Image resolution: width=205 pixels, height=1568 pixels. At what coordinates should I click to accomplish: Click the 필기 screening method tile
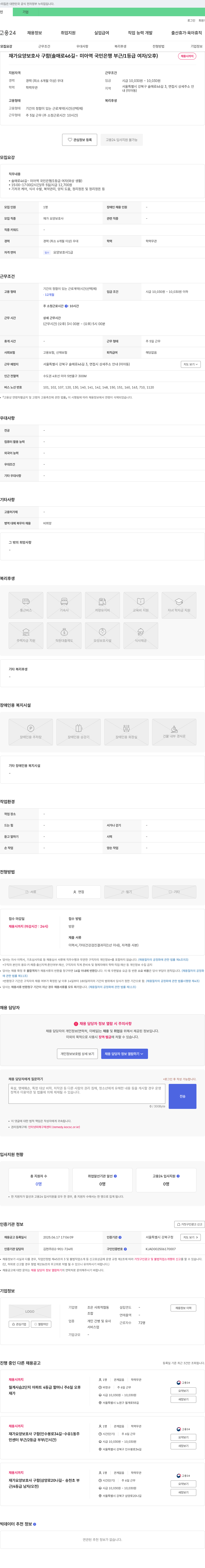click(x=127, y=892)
